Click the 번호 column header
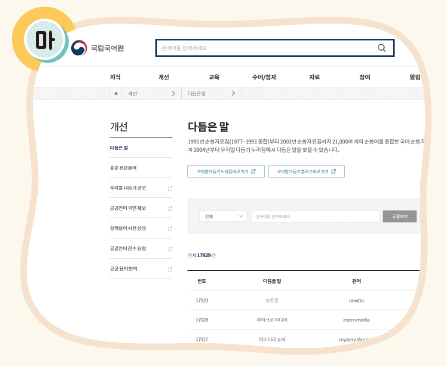Screen dimensions: 447x366 pos(201,281)
